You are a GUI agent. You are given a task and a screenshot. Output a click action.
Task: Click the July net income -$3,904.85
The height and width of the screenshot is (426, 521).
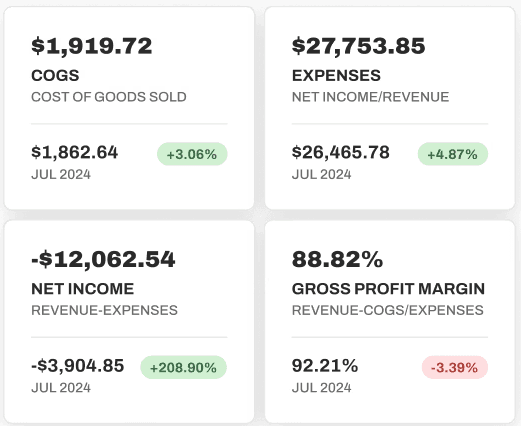(x=78, y=366)
